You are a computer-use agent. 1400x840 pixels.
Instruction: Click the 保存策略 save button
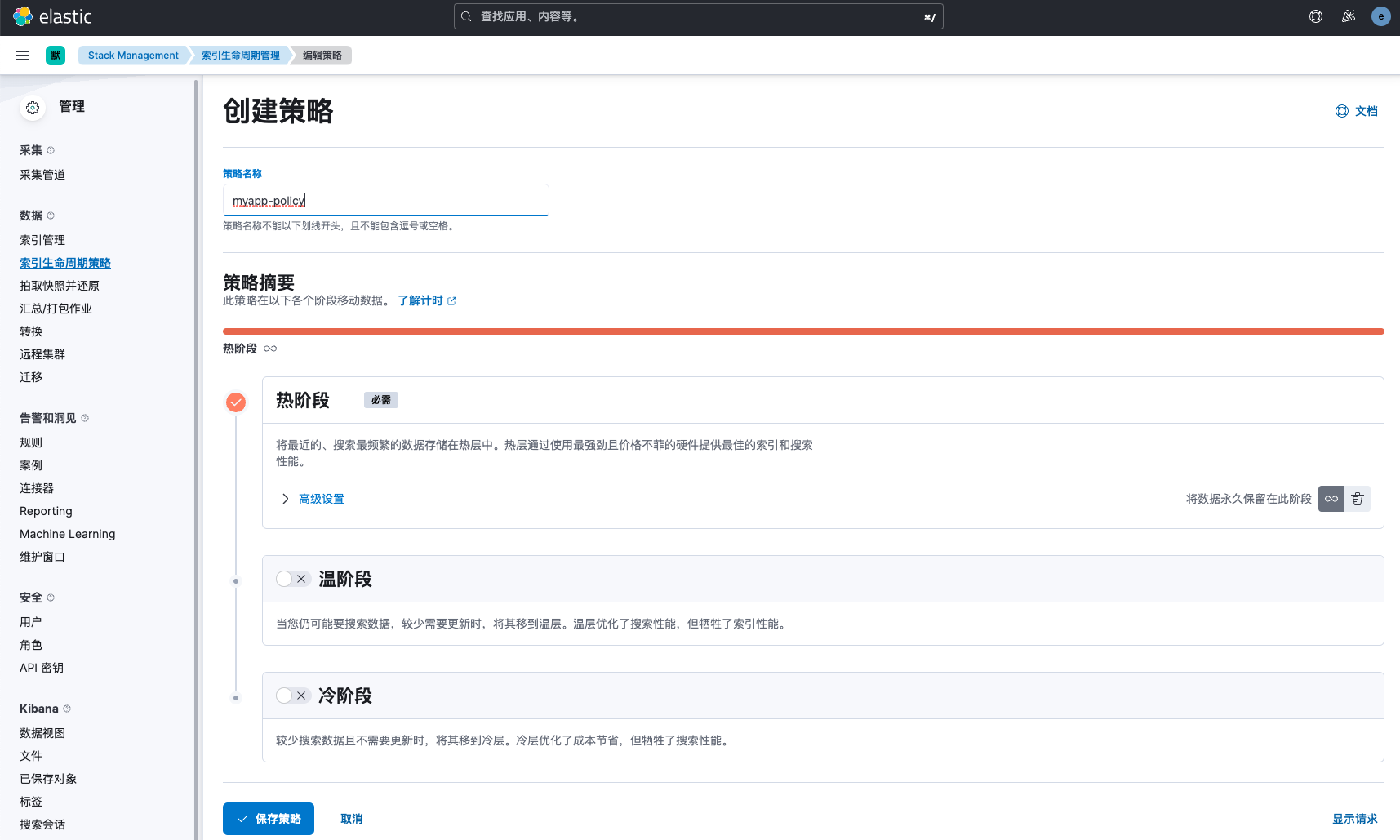pyautogui.click(x=269, y=819)
